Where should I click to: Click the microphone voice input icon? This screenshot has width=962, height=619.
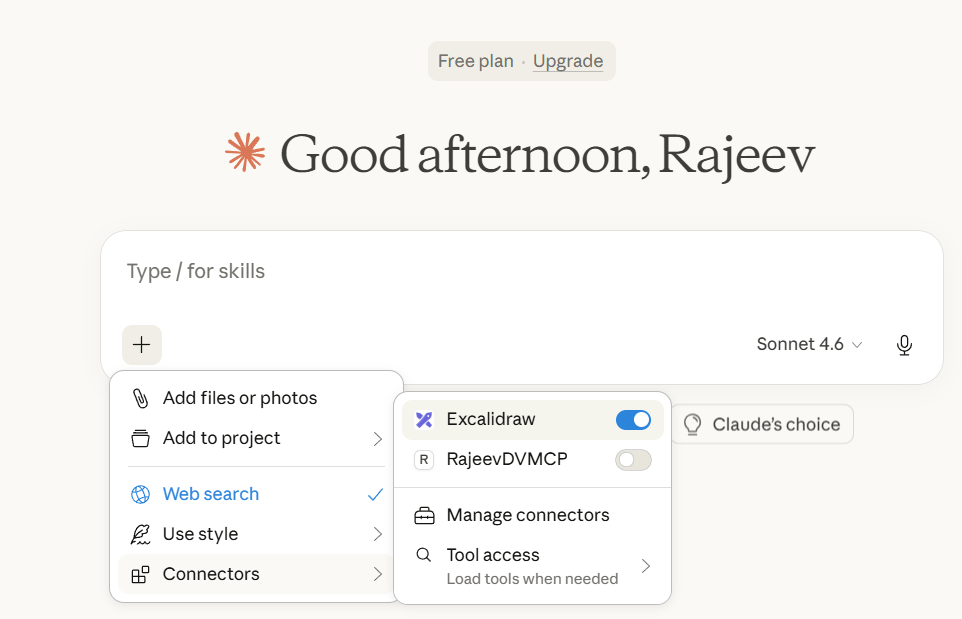[904, 345]
